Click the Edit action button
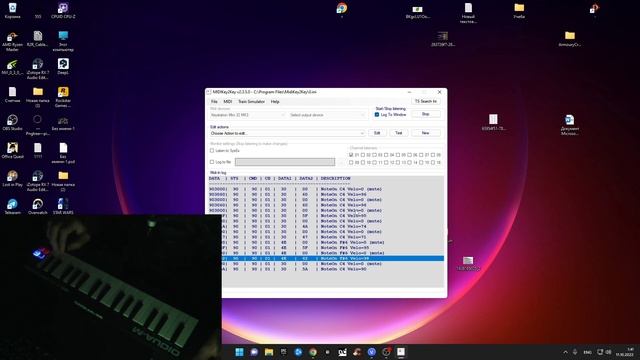This screenshot has height=360, width=640. tap(377, 133)
